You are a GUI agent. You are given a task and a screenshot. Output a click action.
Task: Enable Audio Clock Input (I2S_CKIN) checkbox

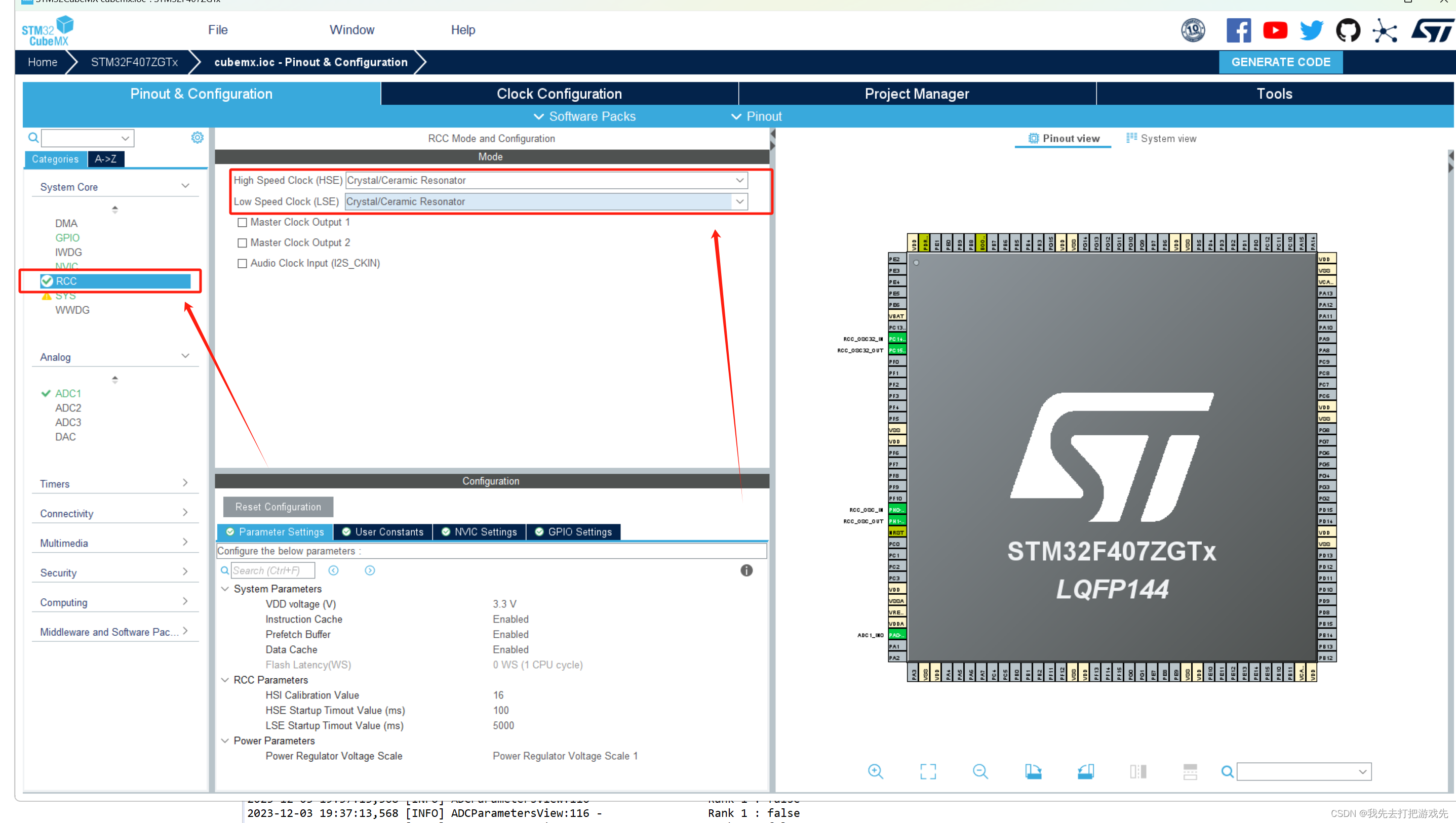(242, 263)
